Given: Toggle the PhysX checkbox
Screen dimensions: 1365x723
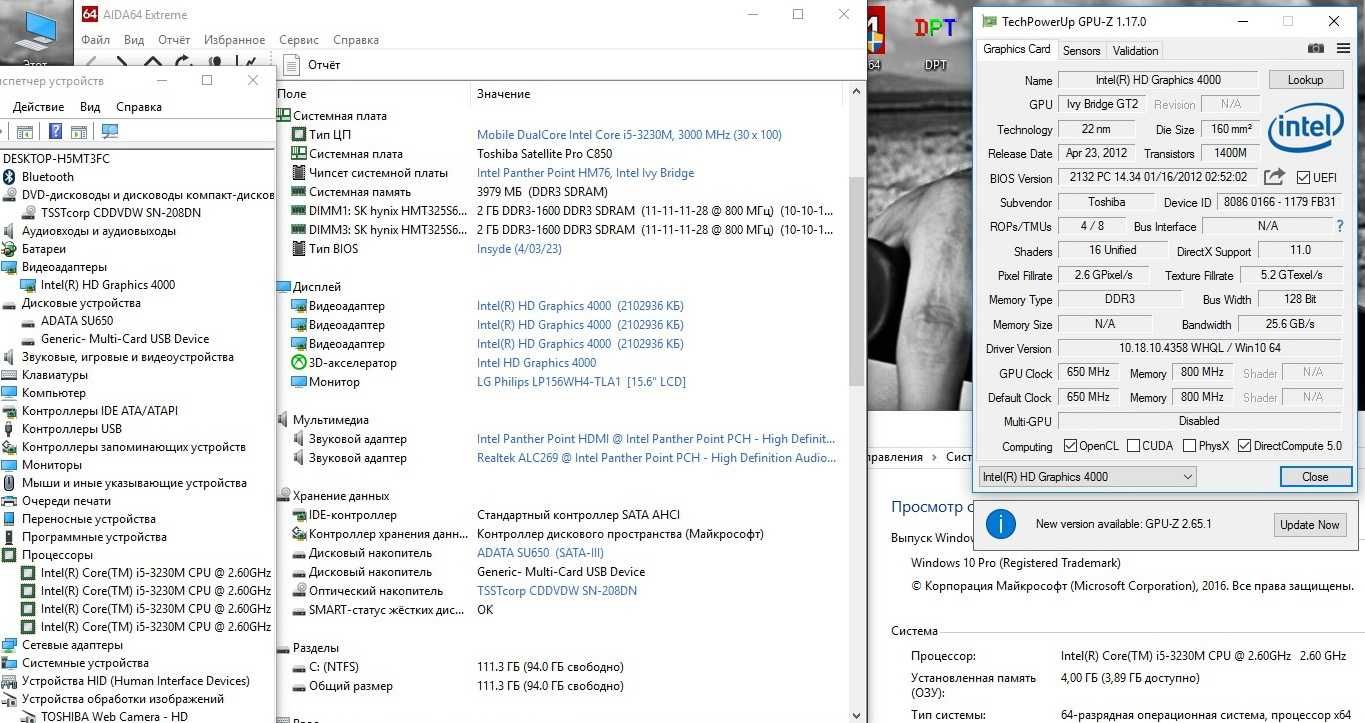Looking at the screenshot, I should [x=1189, y=446].
